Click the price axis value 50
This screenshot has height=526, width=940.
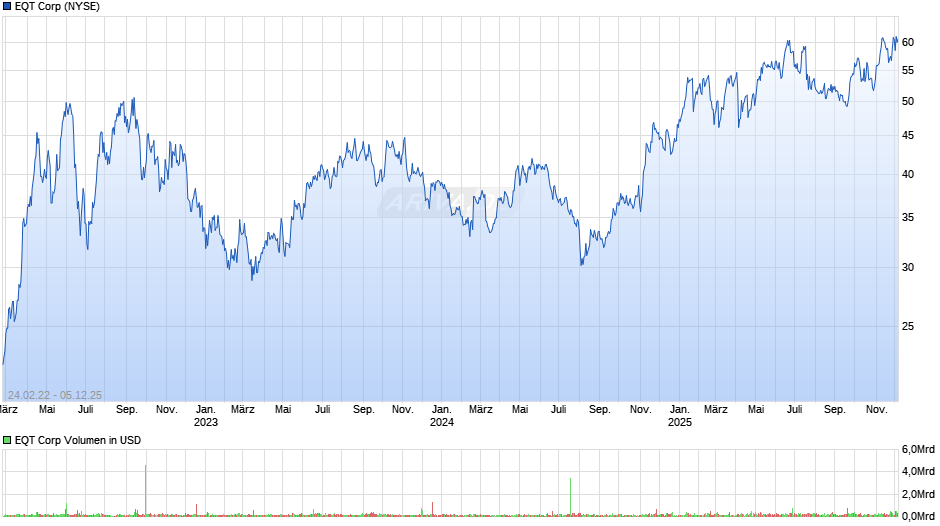[x=908, y=101]
